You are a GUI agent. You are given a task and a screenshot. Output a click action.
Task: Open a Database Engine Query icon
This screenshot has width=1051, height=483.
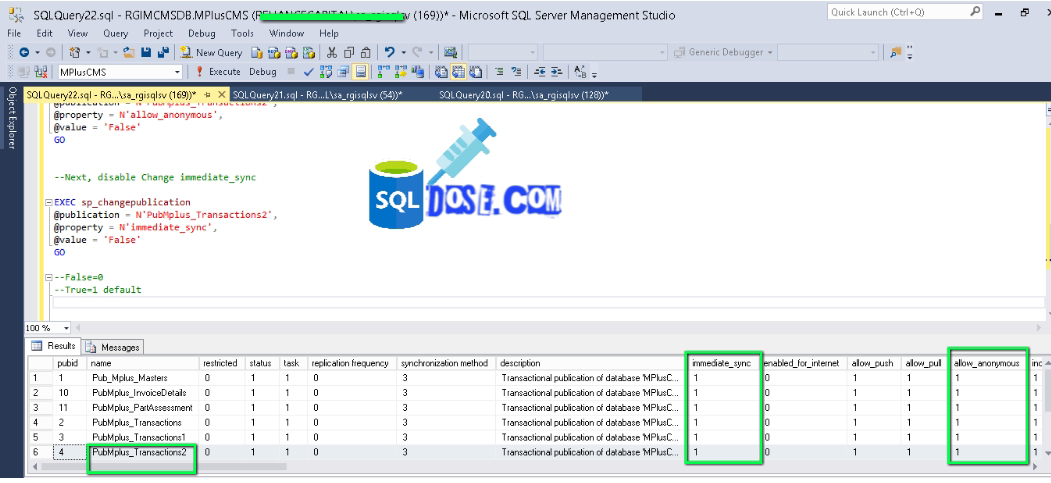(257, 52)
